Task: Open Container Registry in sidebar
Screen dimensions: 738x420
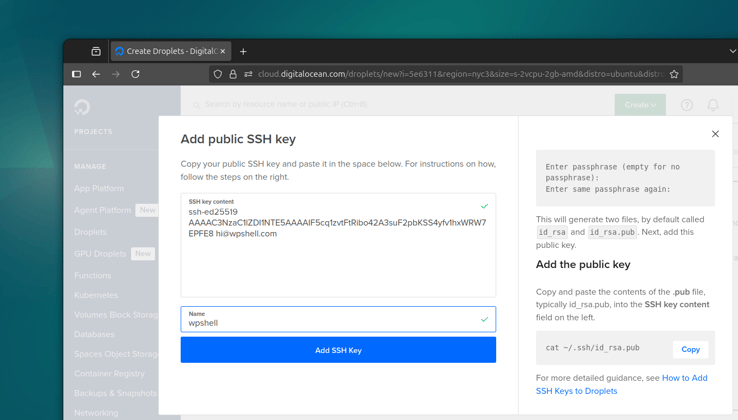Action: pyautogui.click(x=110, y=373)
